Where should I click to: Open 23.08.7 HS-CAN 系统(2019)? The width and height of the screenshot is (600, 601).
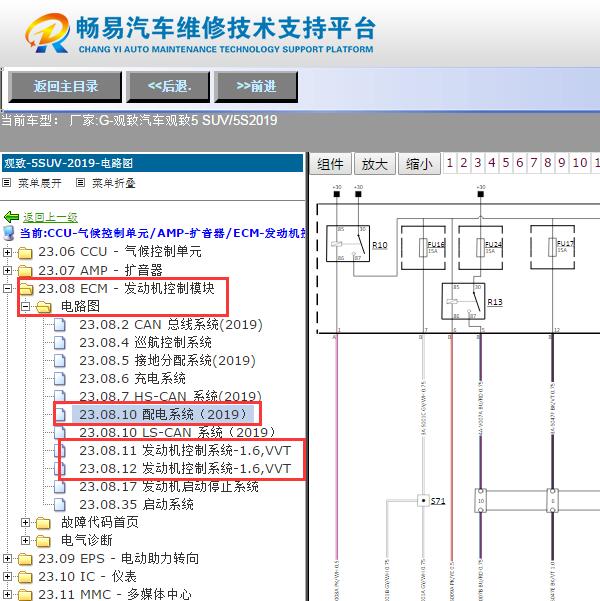pos(170,396)
